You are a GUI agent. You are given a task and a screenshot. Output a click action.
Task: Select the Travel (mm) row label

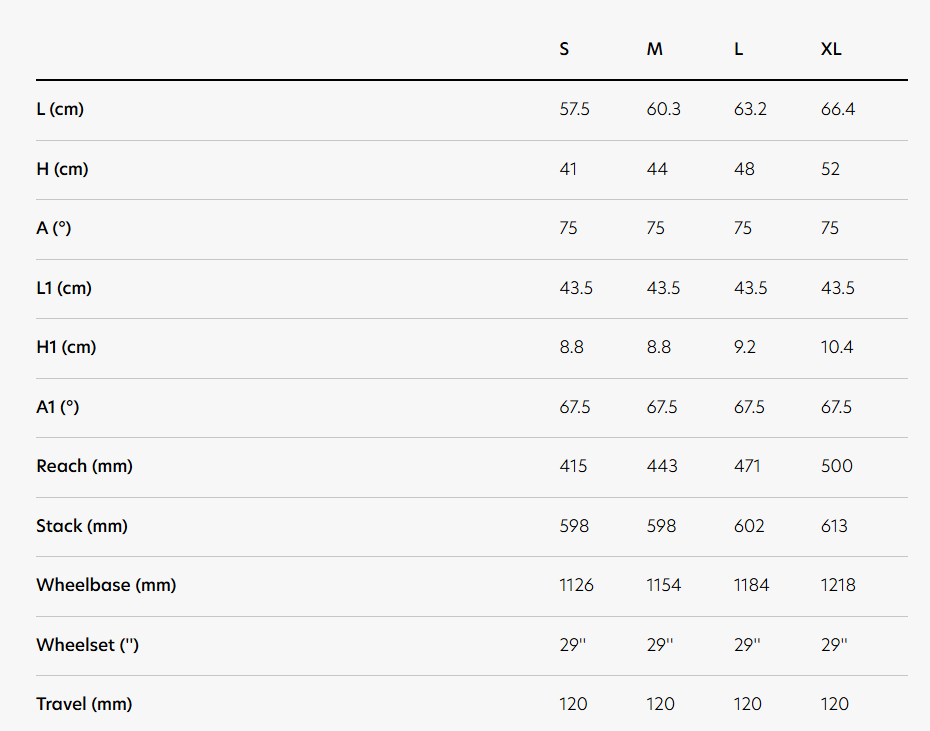[x=84, y=704]
